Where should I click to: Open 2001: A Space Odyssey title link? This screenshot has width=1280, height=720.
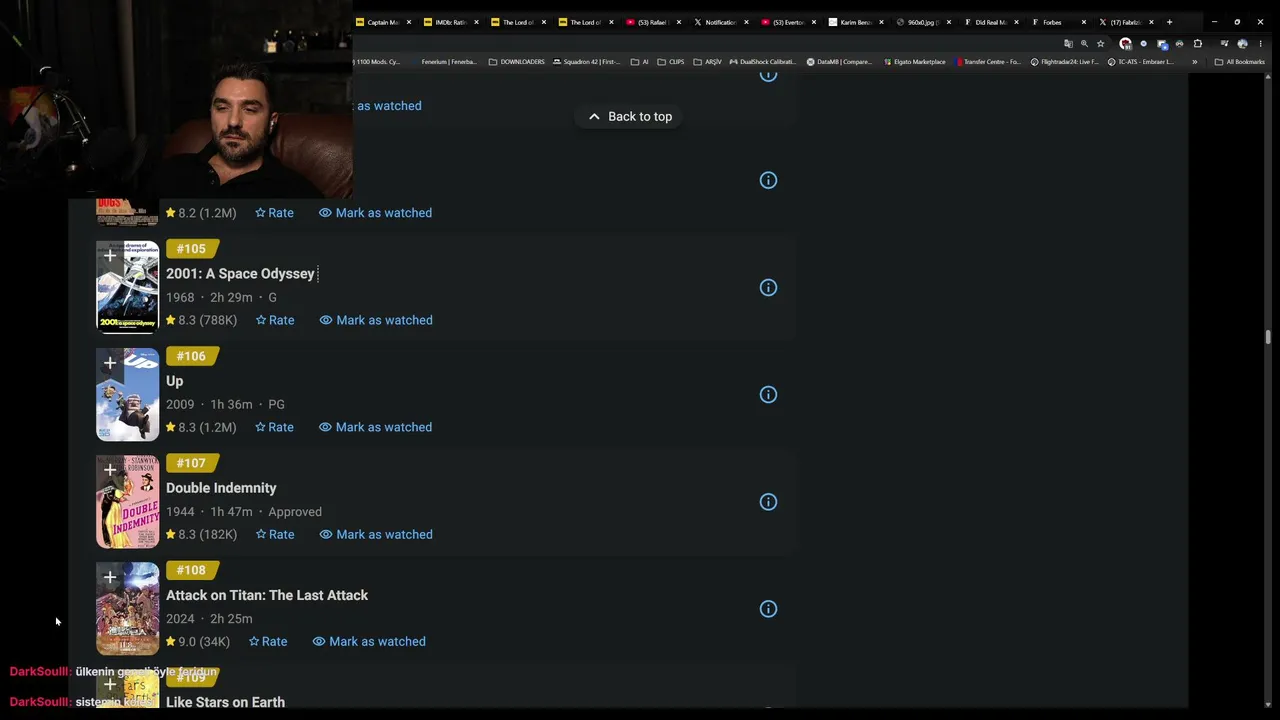click(x=240, y=274)
